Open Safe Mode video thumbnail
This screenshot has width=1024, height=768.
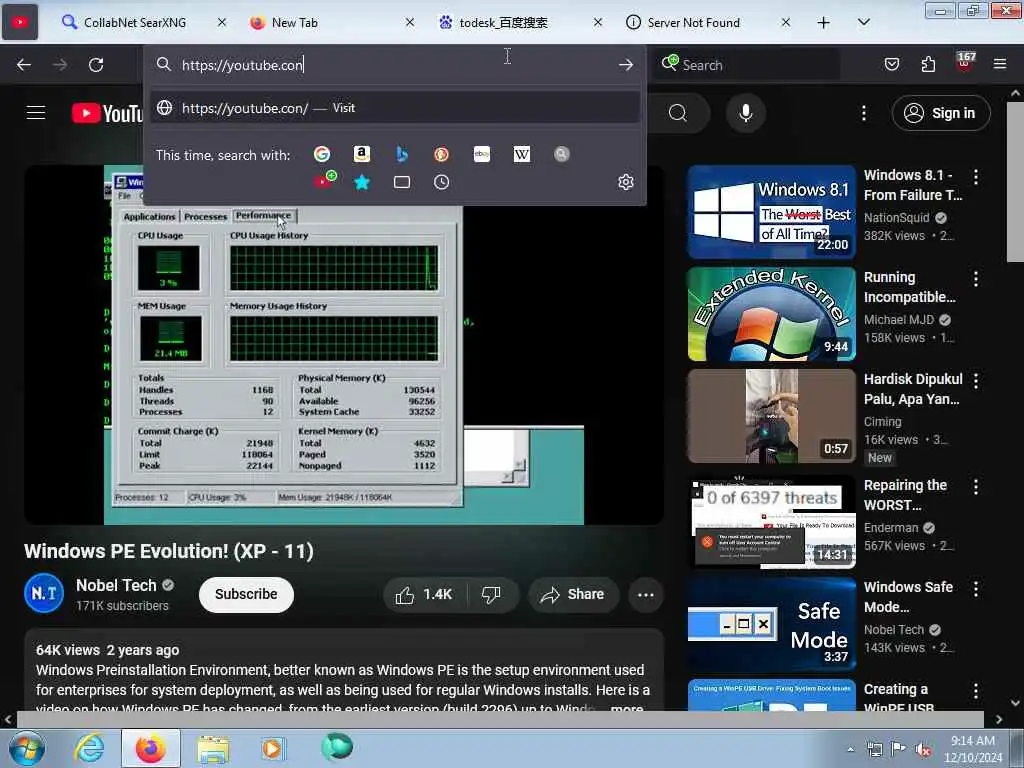click(x=771, y=624)
